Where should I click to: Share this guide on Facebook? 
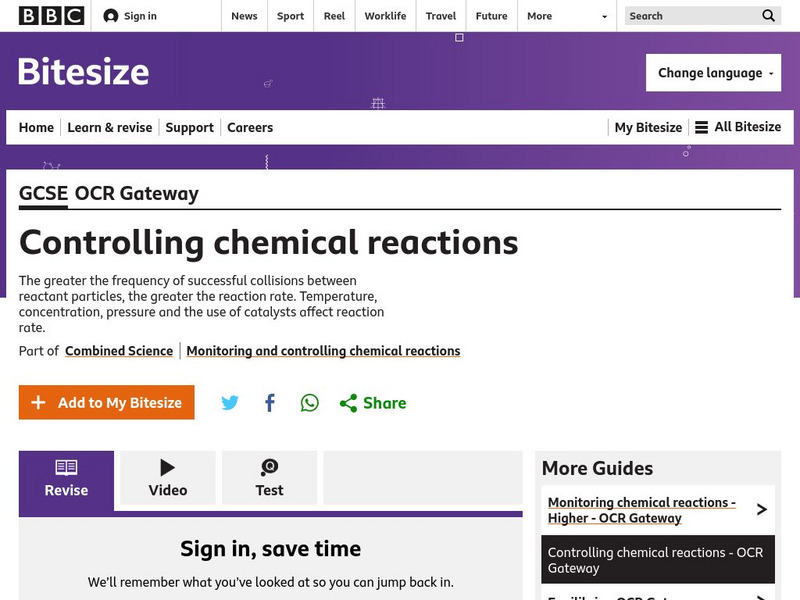click(270, 403)
